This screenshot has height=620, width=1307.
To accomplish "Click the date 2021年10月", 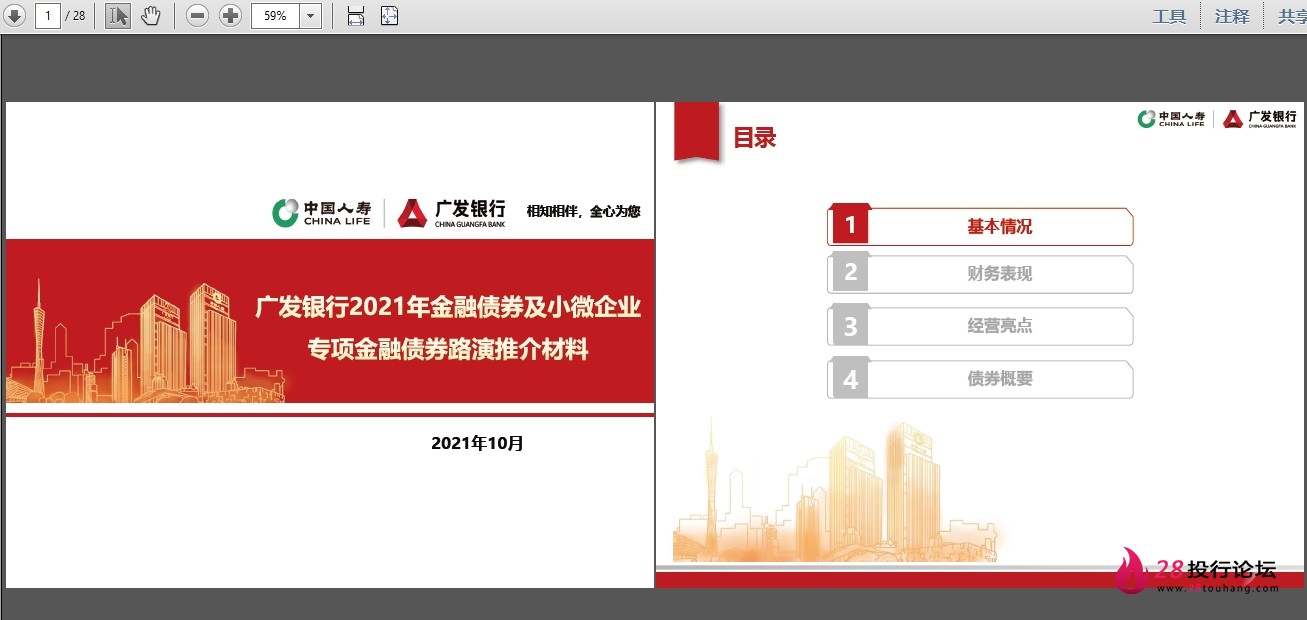I will 477,443.
